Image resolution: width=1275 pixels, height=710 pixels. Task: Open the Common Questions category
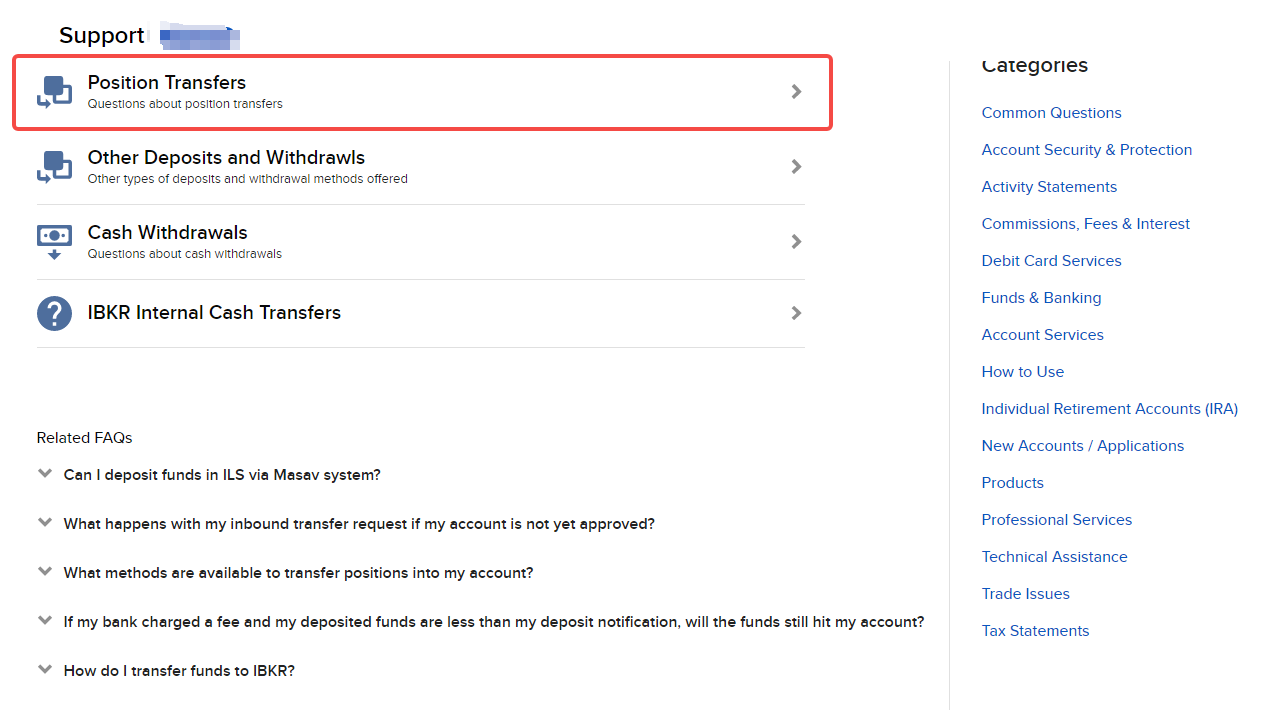[1051, 113]
